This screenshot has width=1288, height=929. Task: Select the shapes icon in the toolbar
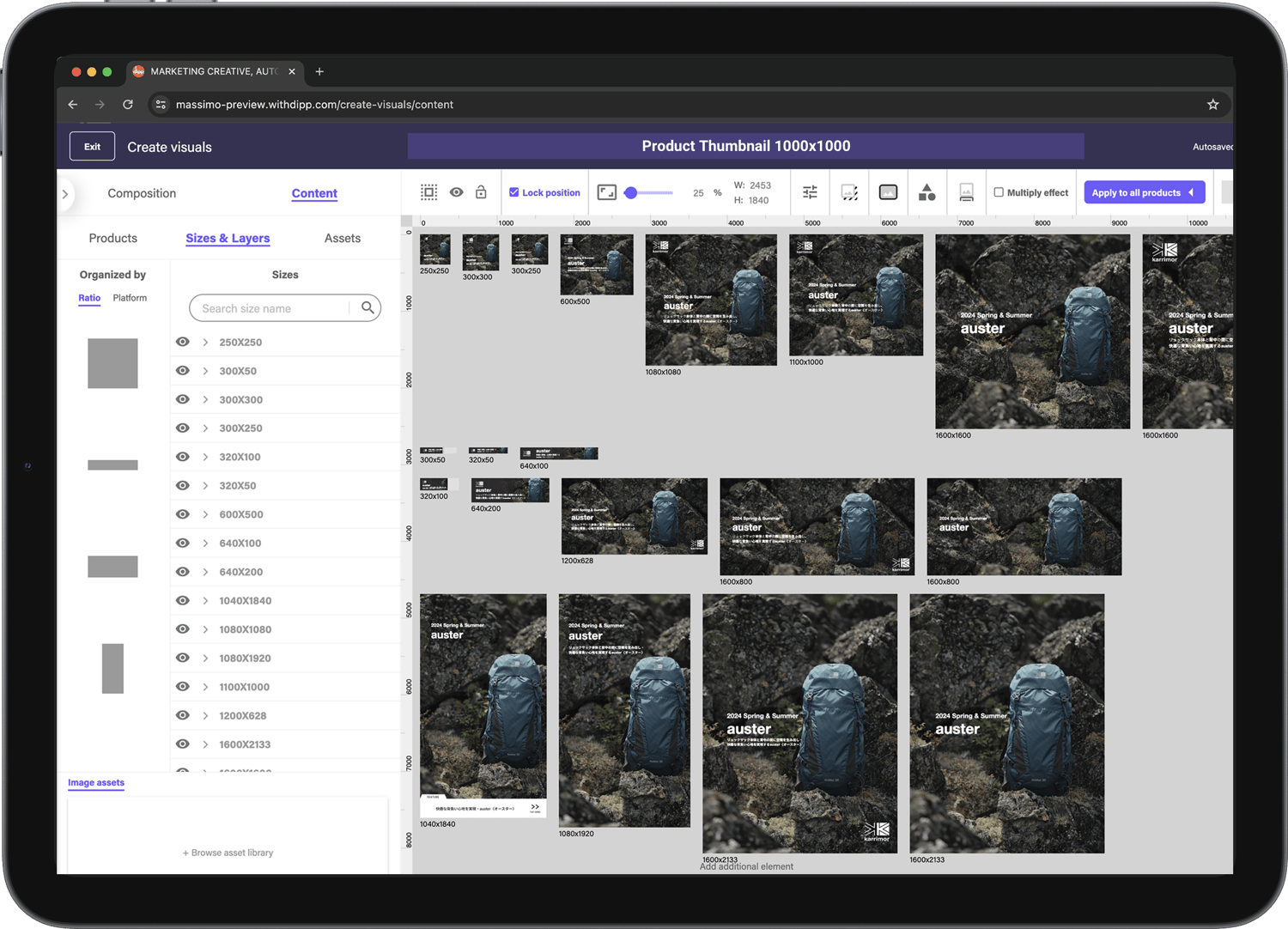coord(927,192)
